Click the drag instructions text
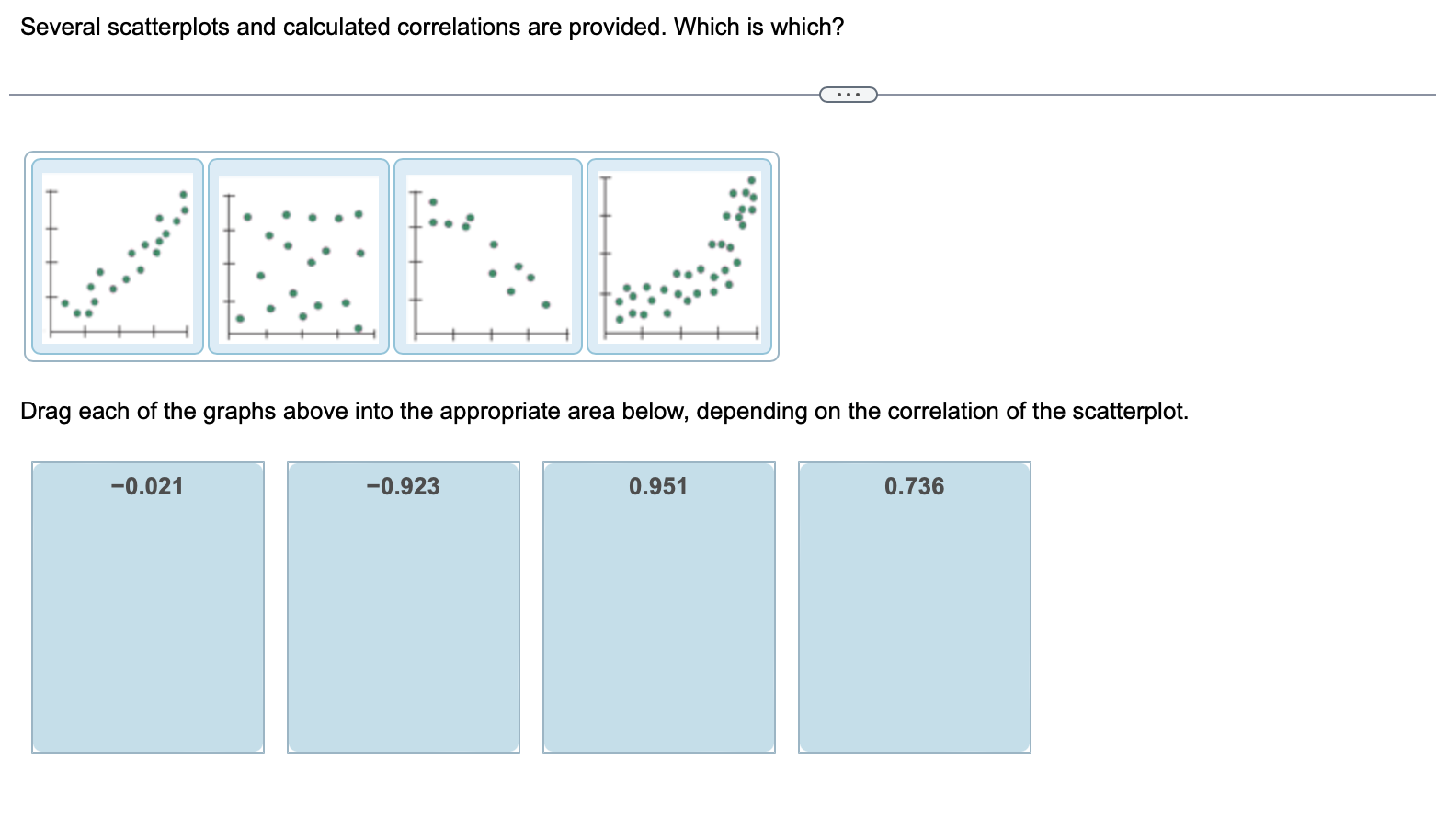Viewport: 1436px width, 840px height. coord(604,411)
